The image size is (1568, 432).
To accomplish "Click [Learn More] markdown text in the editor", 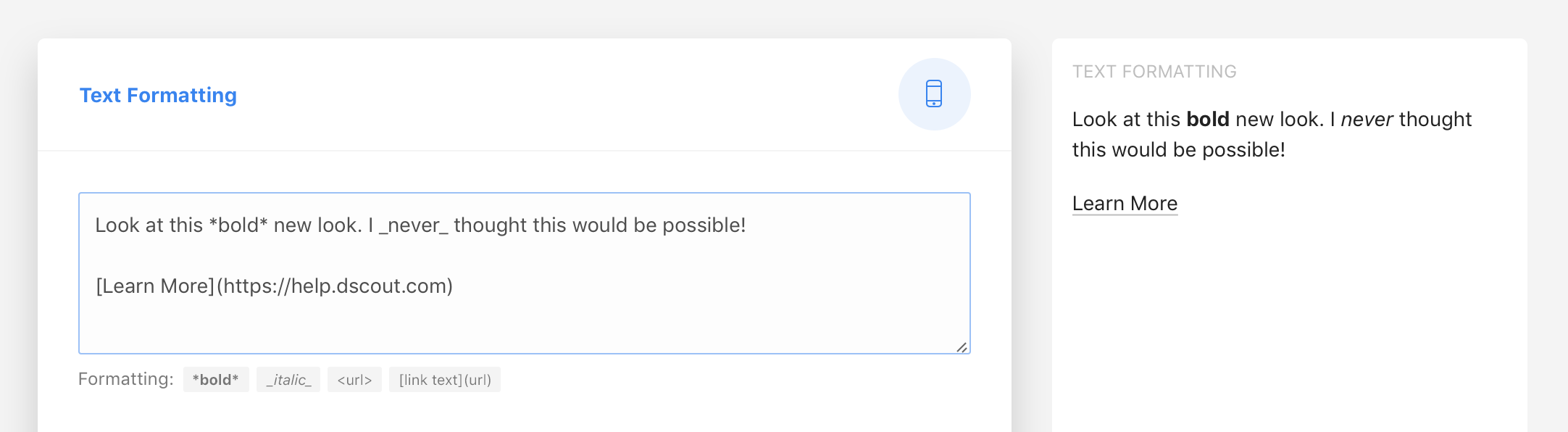I will (155, 286).
